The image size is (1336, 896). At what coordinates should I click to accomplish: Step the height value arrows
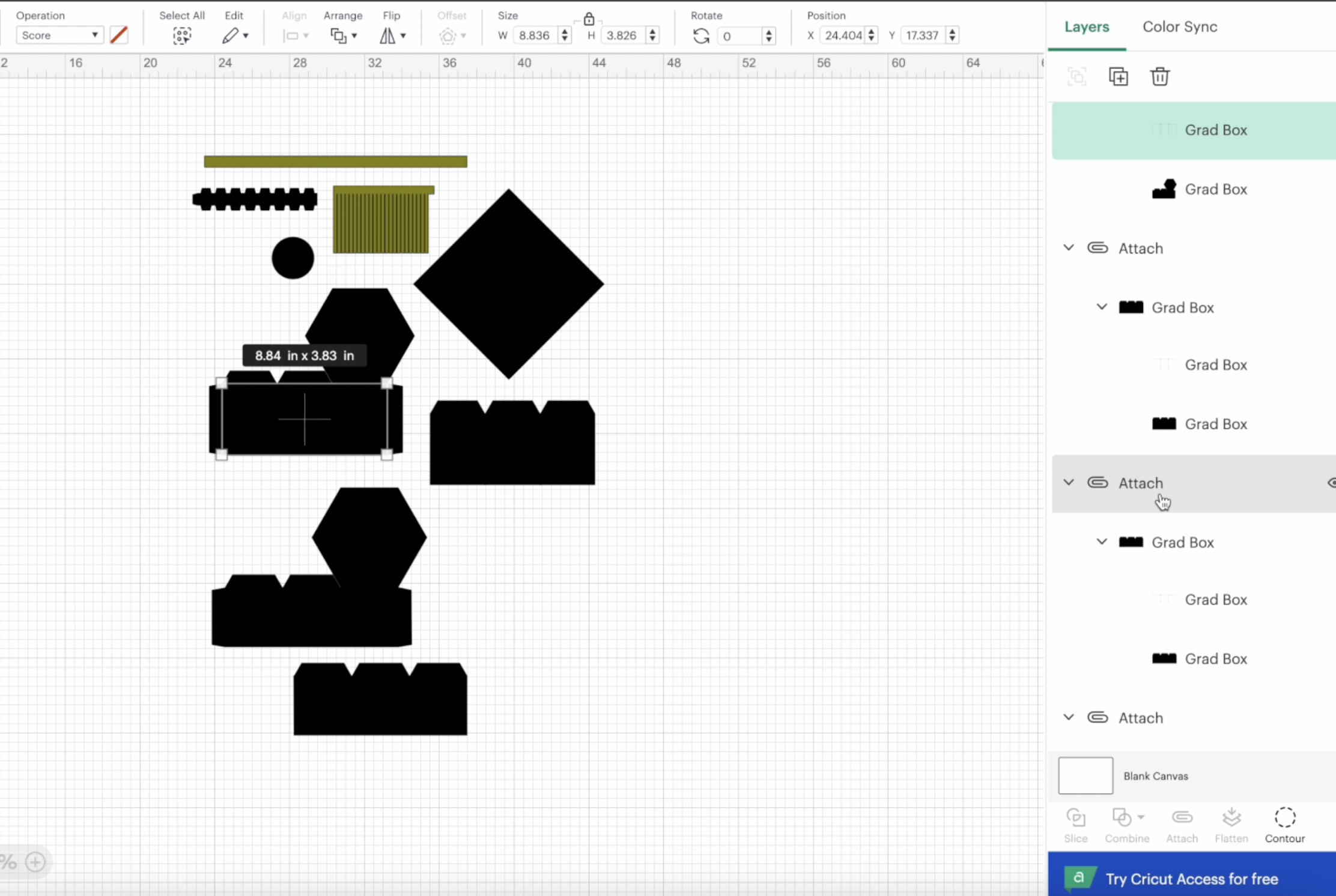[652, 35]
